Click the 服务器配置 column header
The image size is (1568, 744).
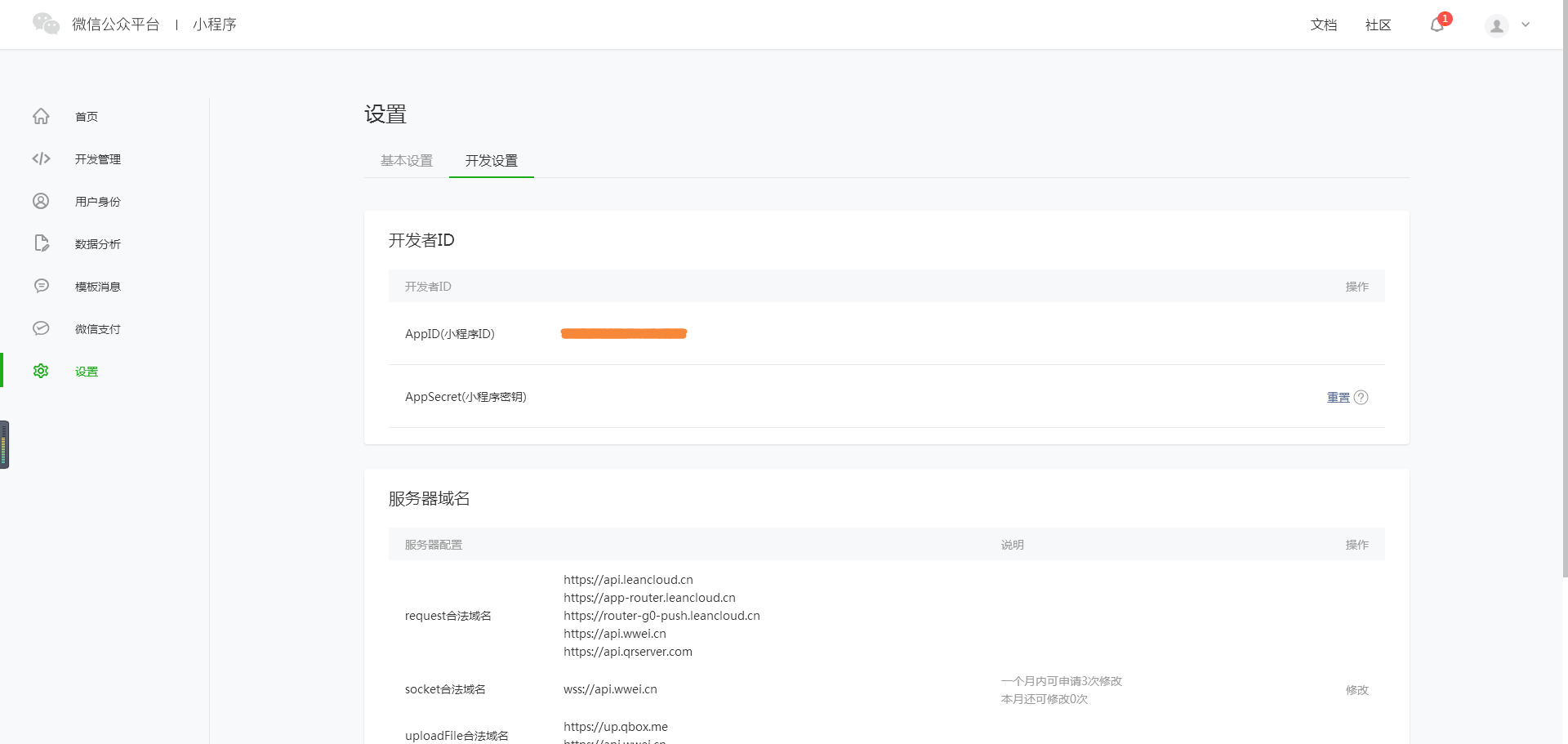434,545
